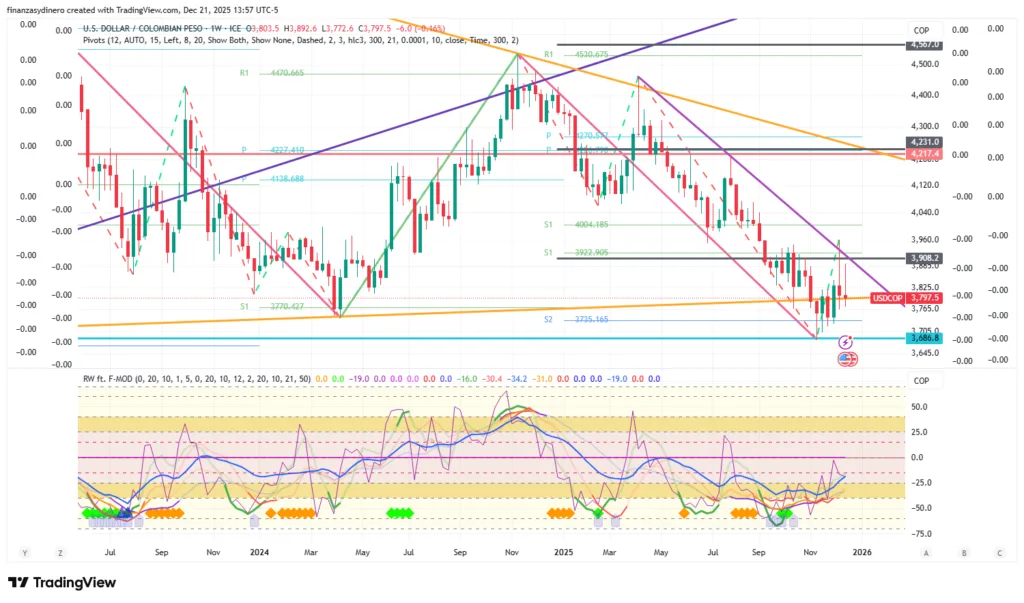Click the A scale button at bottom right
The height and width of the screenshot is (603, 1024).
pyautogui.click(x=926, y=552)
